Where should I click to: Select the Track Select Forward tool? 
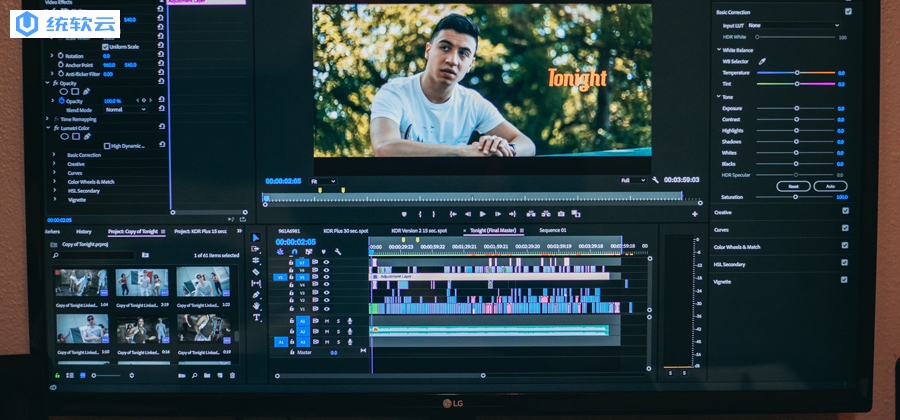[x=256, y=249]
